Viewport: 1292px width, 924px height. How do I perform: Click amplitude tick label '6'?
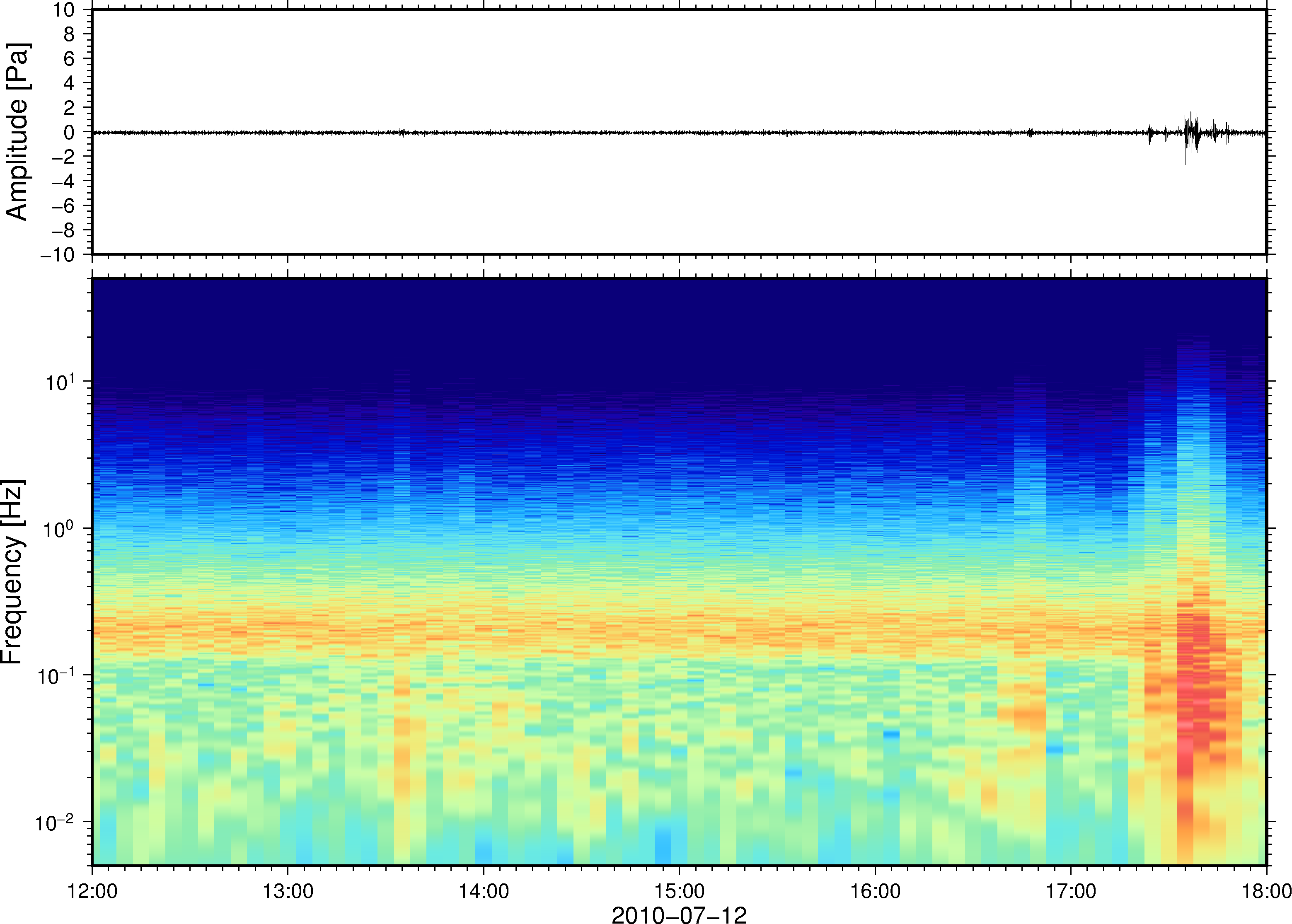[70, 58]
